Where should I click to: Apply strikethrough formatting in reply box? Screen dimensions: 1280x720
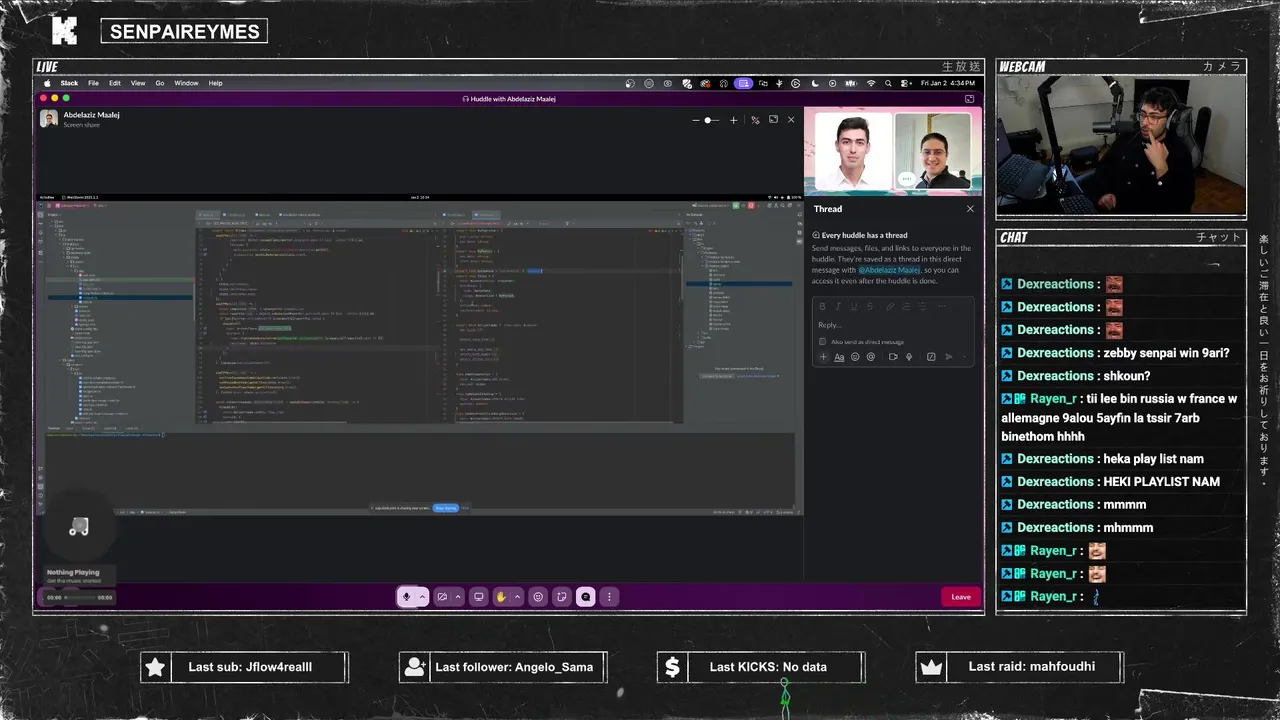click(x=868, y=306)
